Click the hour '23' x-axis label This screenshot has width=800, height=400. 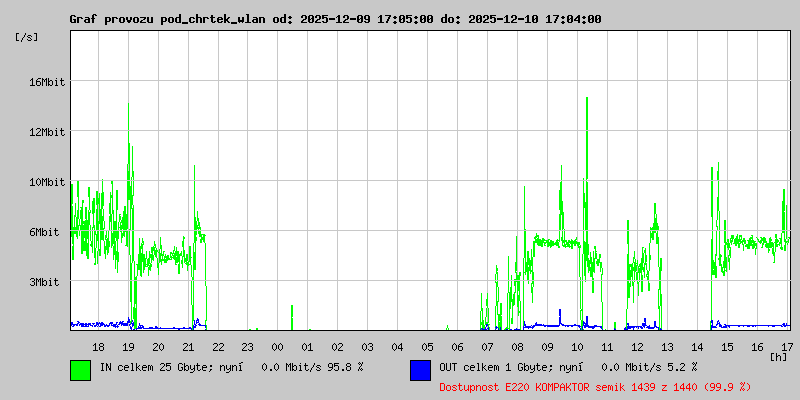[247, 347]
